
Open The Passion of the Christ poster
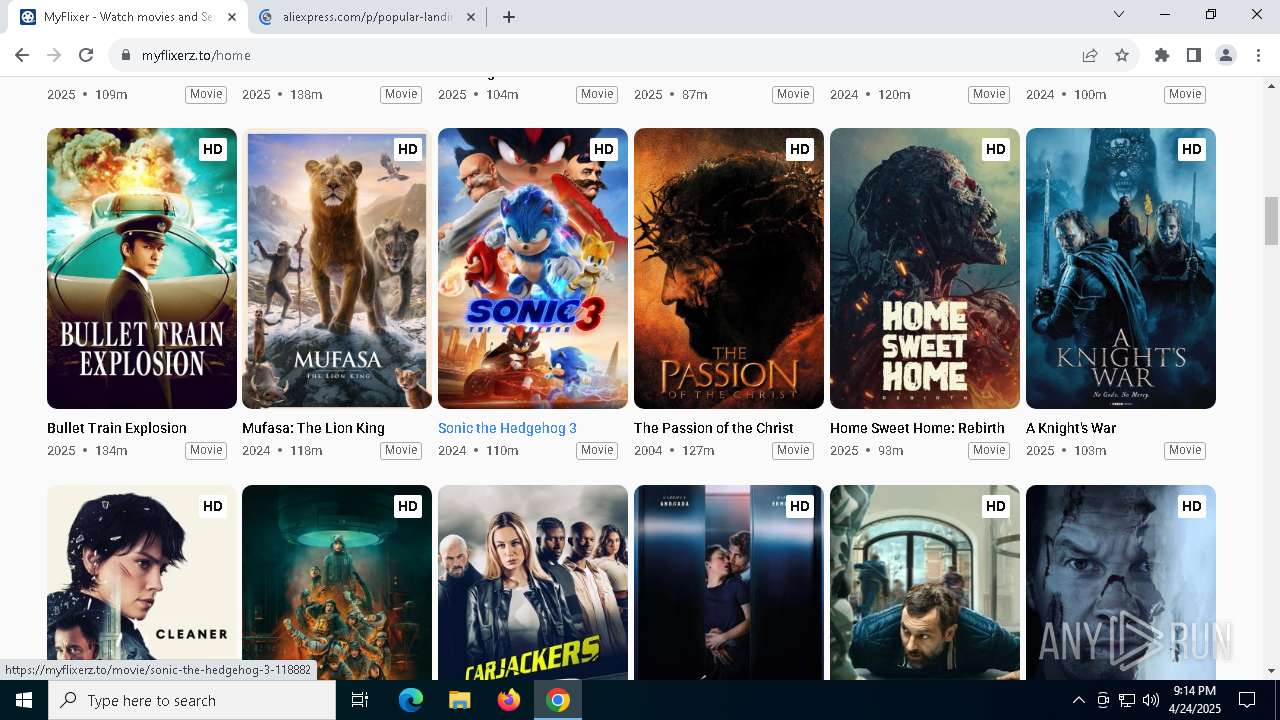(x=729, y=268)
